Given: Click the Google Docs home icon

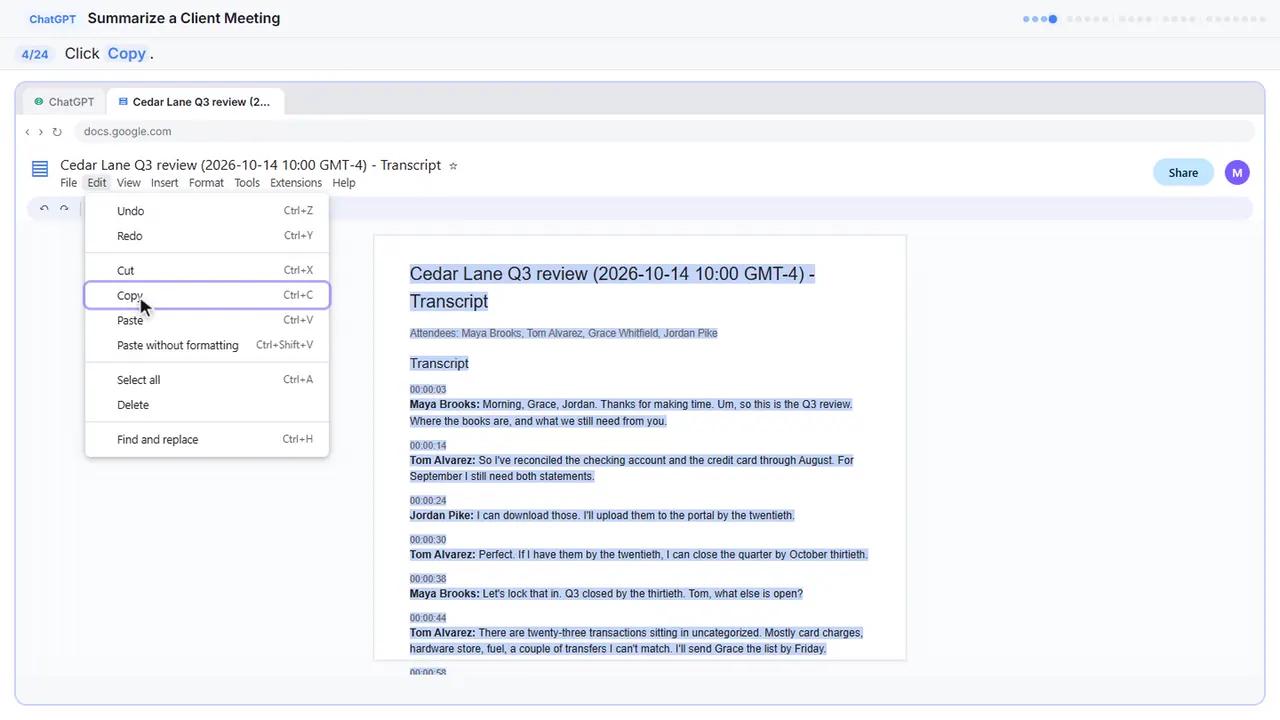Looking at the screenshot, I should pos(40,169).
